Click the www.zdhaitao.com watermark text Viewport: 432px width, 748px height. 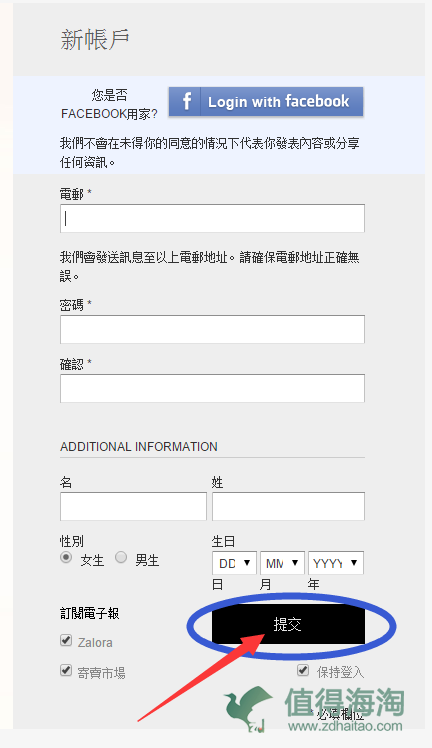345,727
